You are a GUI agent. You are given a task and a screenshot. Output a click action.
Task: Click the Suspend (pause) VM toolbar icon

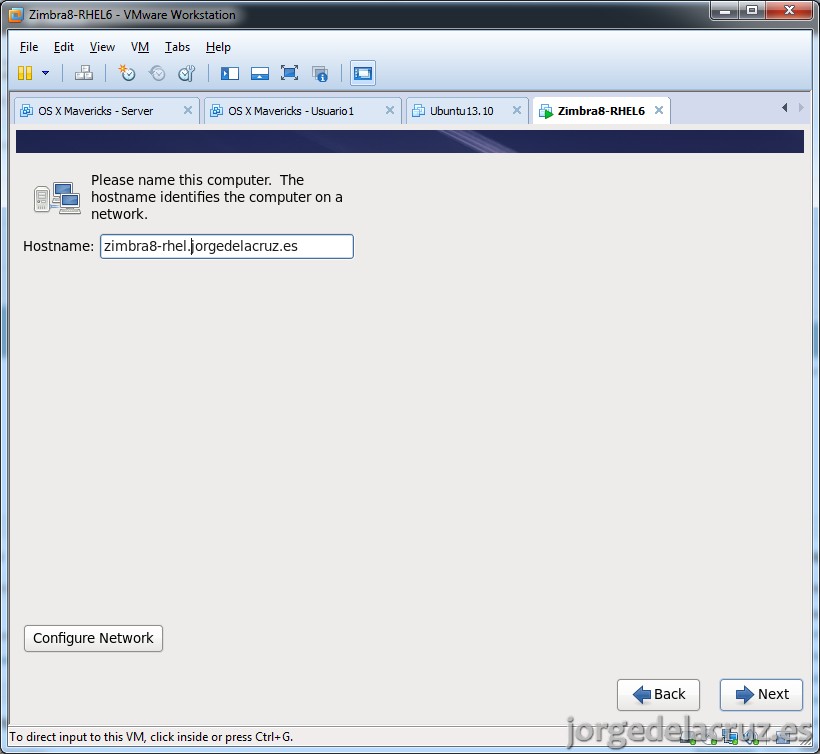[x=25, y=73]
